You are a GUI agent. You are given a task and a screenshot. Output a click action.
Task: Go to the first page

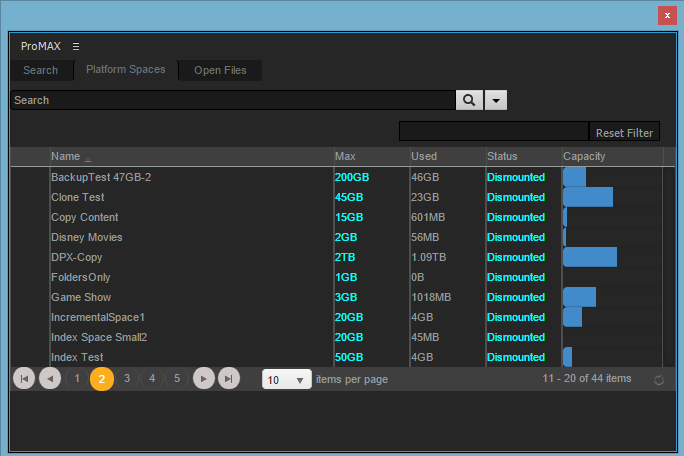click(x=24, y=378)
